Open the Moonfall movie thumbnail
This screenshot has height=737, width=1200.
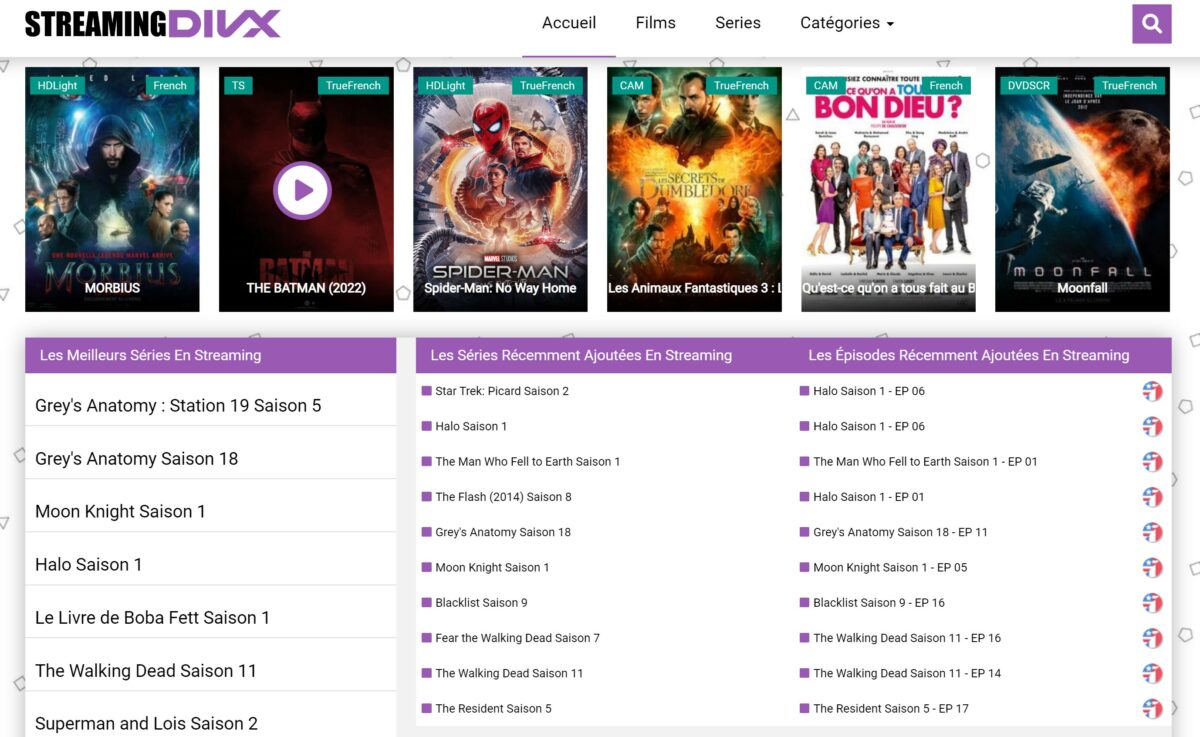[x=1082, y=189]
